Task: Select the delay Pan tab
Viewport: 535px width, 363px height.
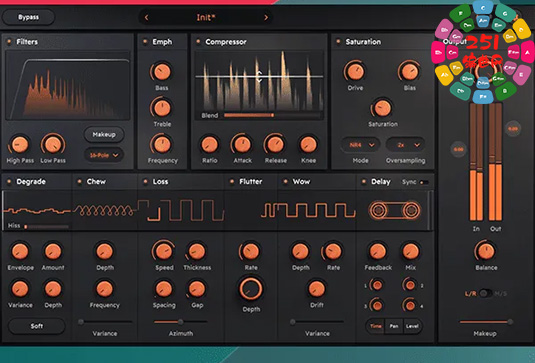Action: click(394, 326)
